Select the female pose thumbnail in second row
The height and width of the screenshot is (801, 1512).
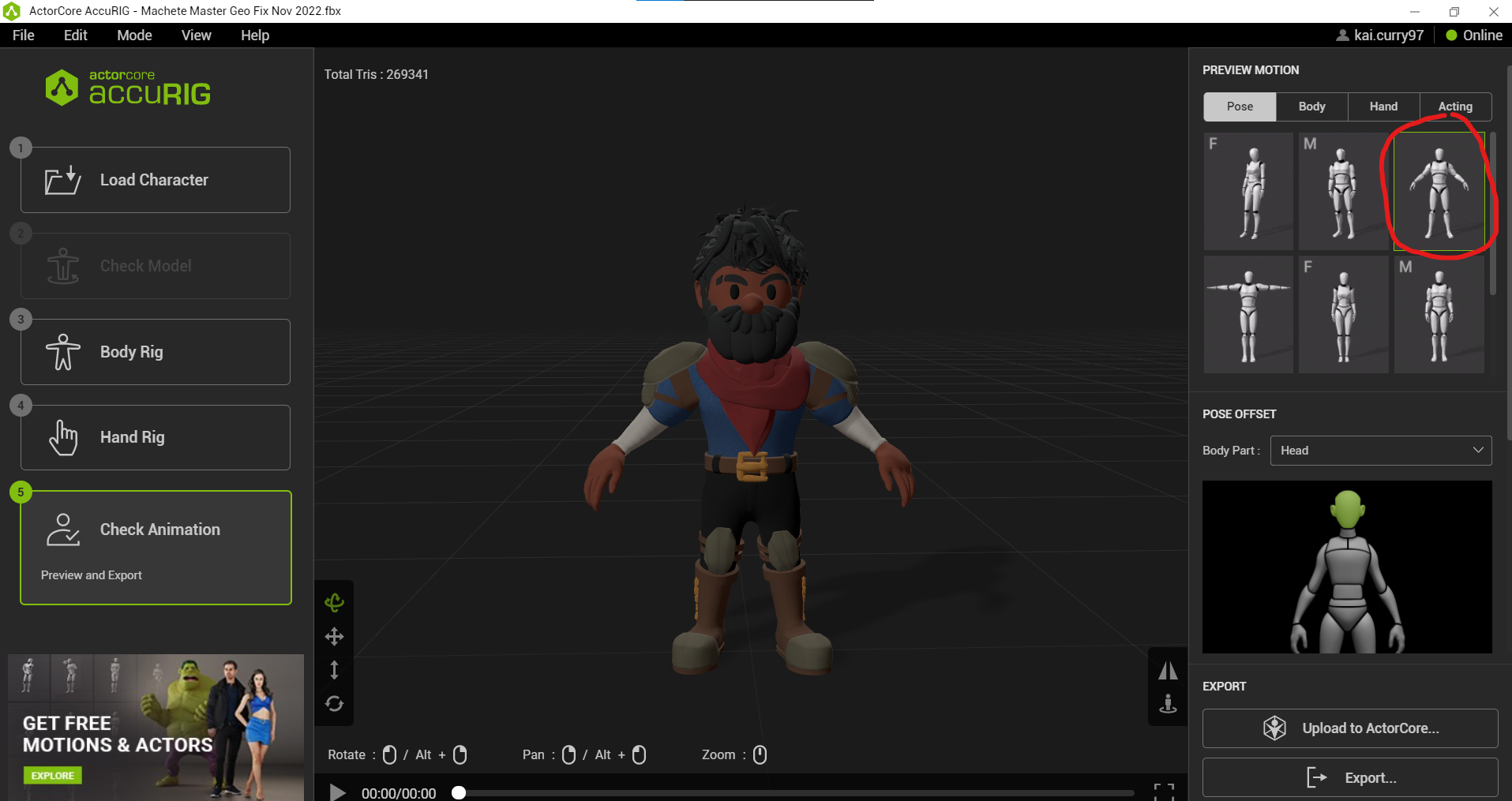pos(1343,314)
